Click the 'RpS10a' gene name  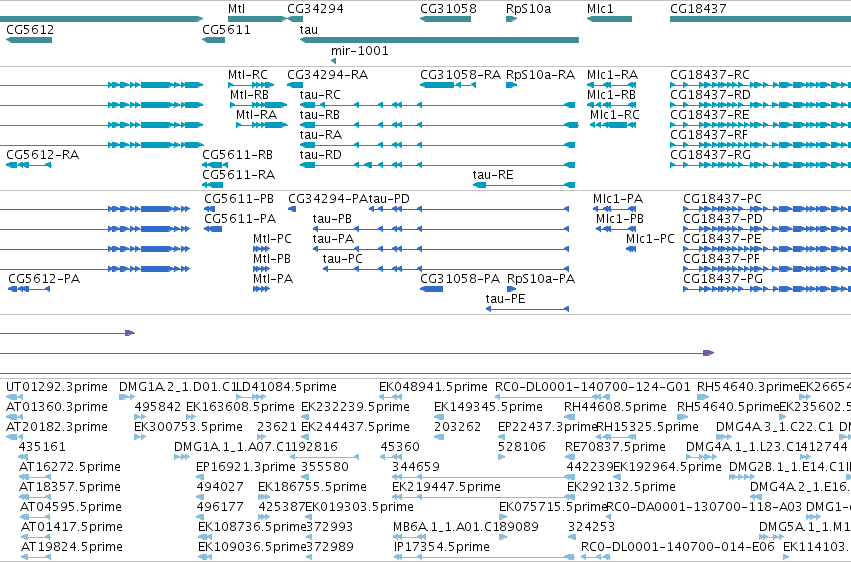528,9
